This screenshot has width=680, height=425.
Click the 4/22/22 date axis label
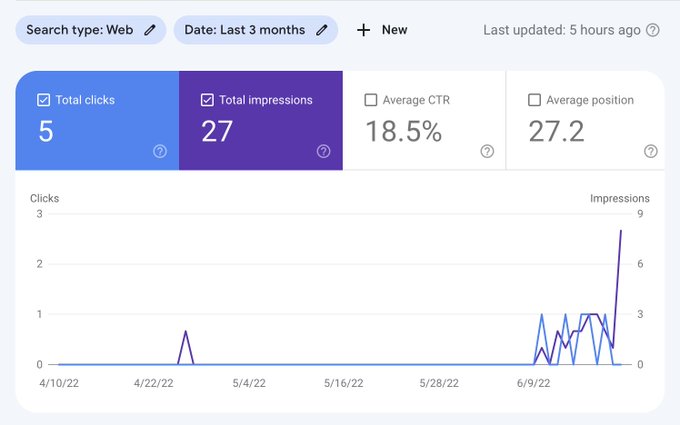154,383
